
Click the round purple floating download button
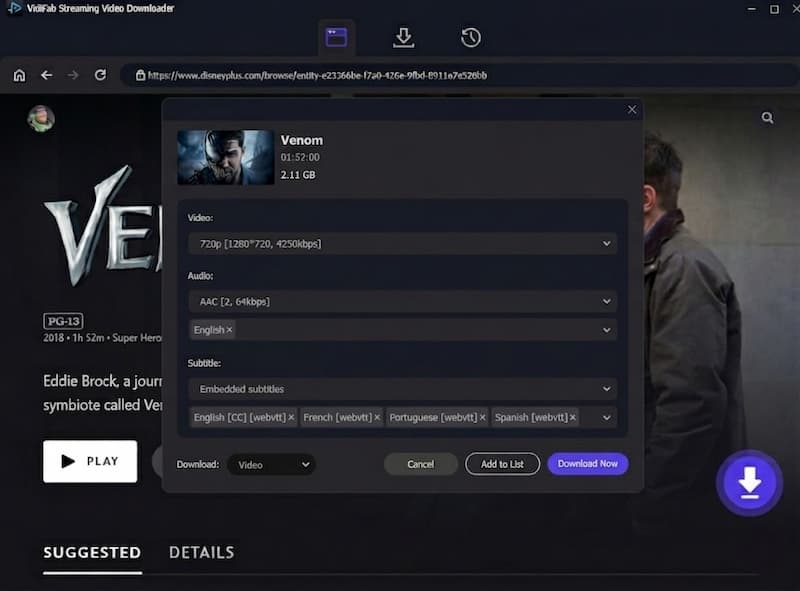pos(749,482)
